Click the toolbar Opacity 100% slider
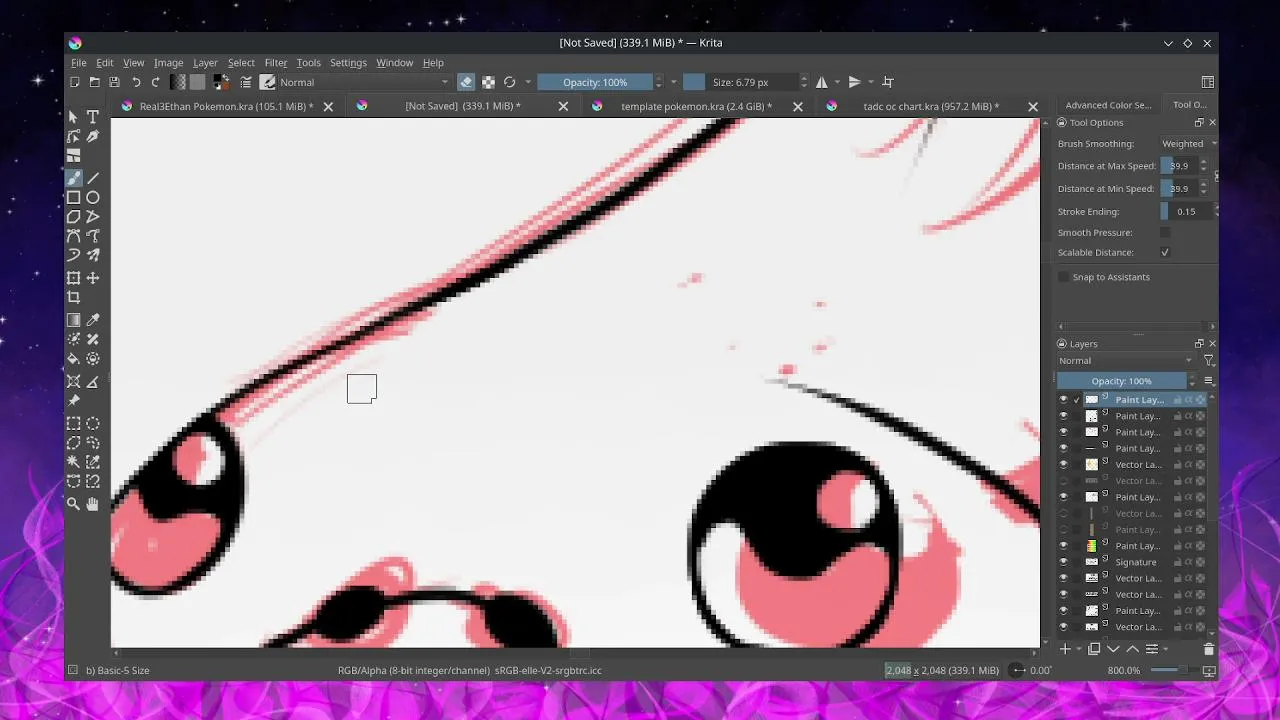 point(595,82)
